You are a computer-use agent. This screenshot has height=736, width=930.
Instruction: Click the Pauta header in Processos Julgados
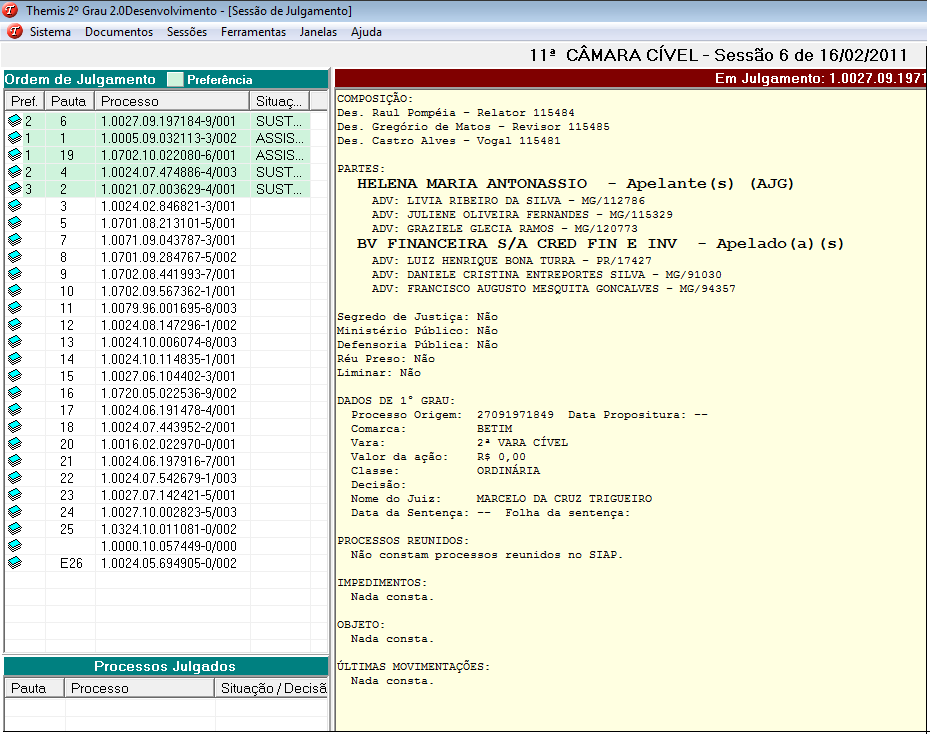34,688
